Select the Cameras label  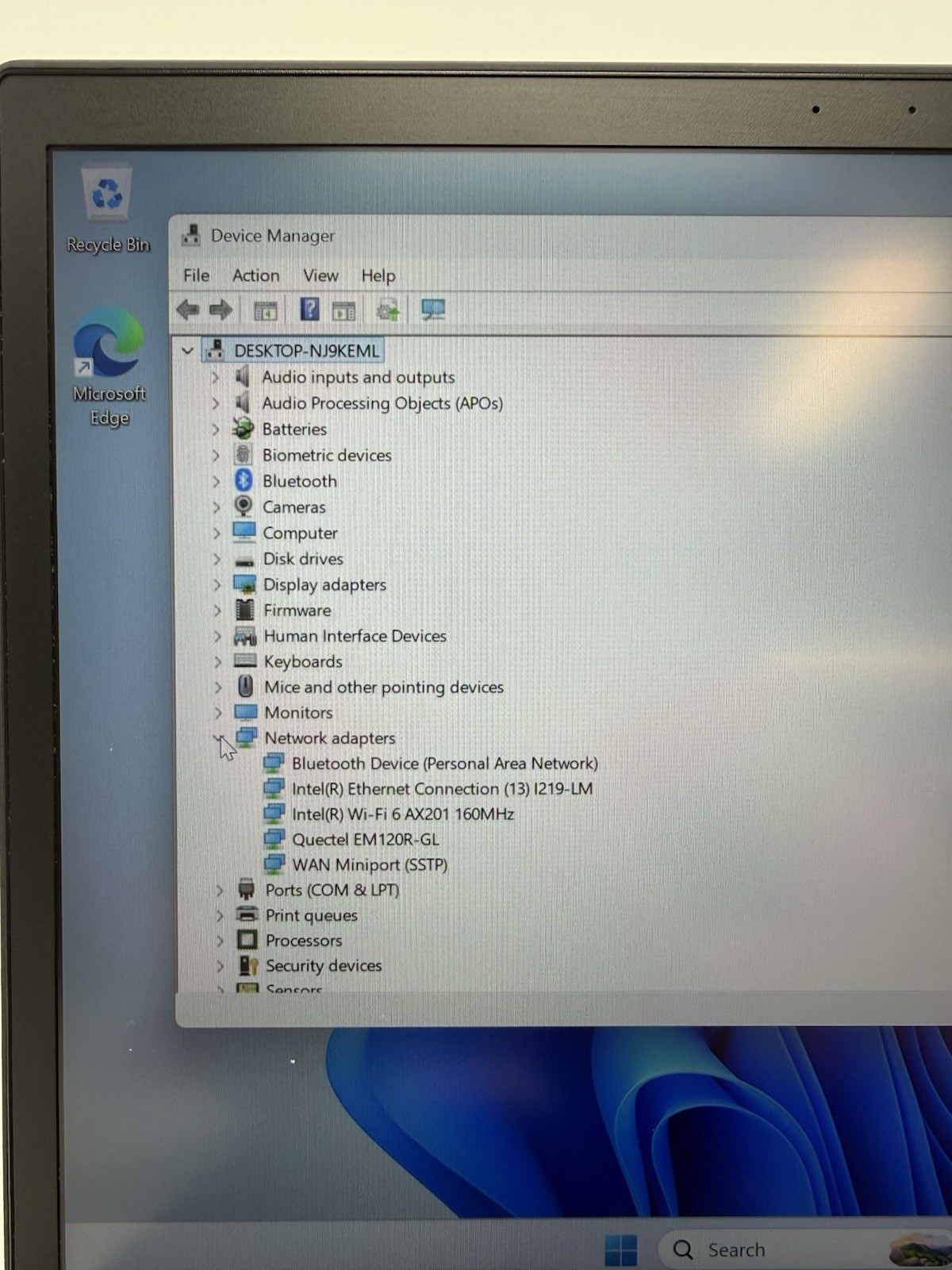pos(294,507)
